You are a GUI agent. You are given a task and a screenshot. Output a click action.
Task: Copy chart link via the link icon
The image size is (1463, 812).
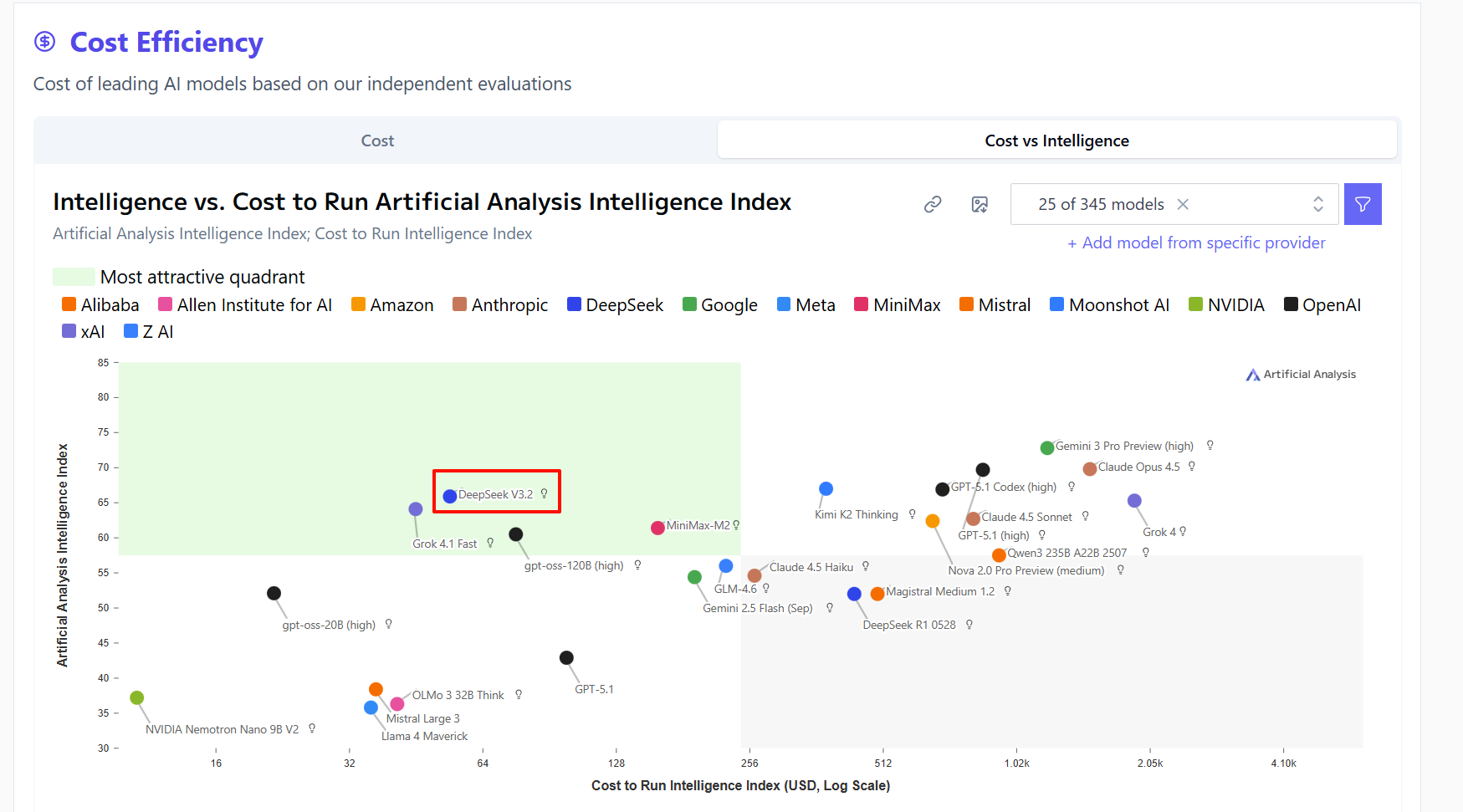click(933, 204)
